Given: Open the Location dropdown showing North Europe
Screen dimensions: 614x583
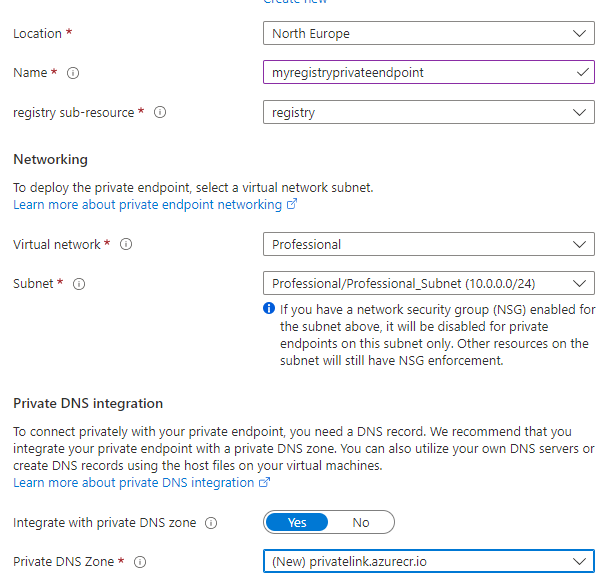Looking at the screenshot, I should (428, 34).
